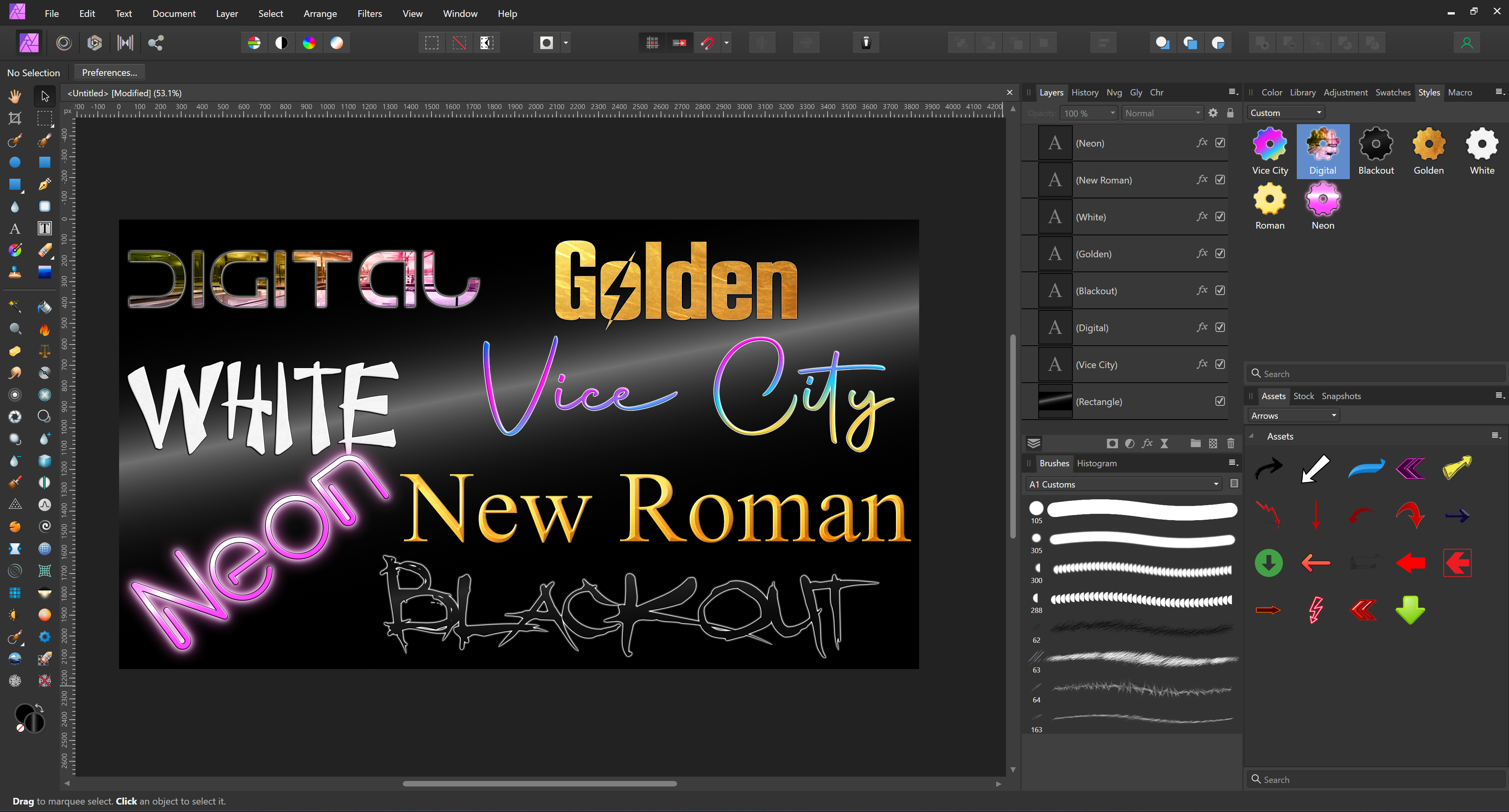Toggle visibility of the (White) layer
The height and width of the screenshot is (812, 1509).
point(1220,216)
